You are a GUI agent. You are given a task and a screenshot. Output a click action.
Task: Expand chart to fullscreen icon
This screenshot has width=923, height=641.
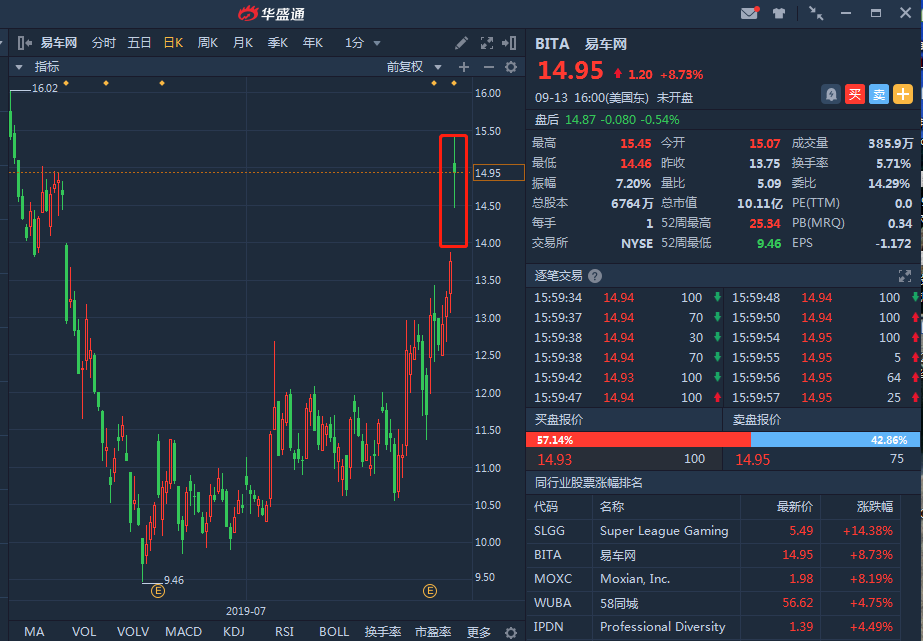pyautogui.click(x=487, y=43)
